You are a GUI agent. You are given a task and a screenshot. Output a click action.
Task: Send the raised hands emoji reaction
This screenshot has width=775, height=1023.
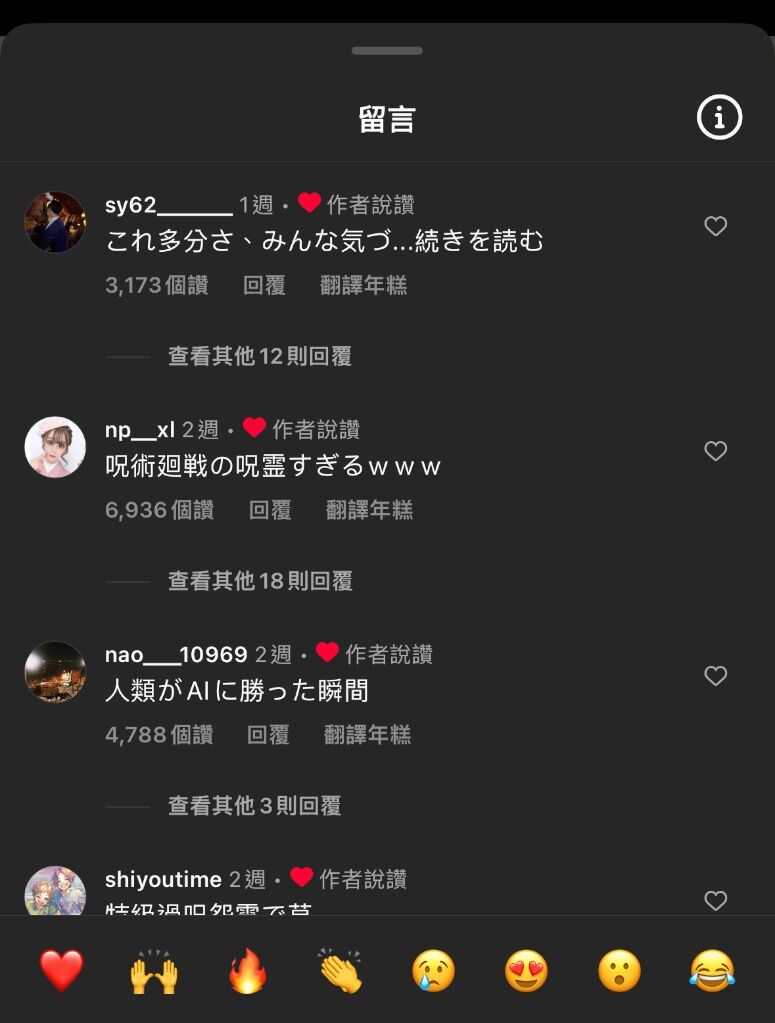coord(154,971)
